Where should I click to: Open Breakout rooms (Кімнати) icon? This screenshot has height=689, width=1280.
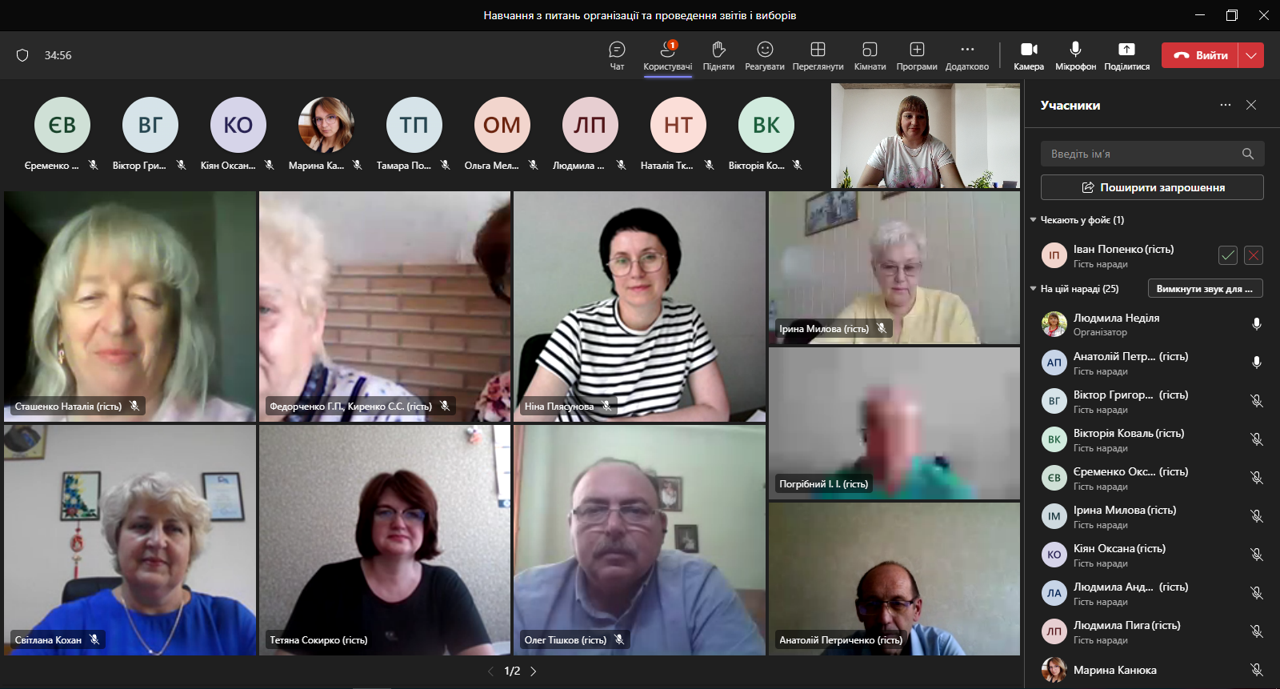869,50
